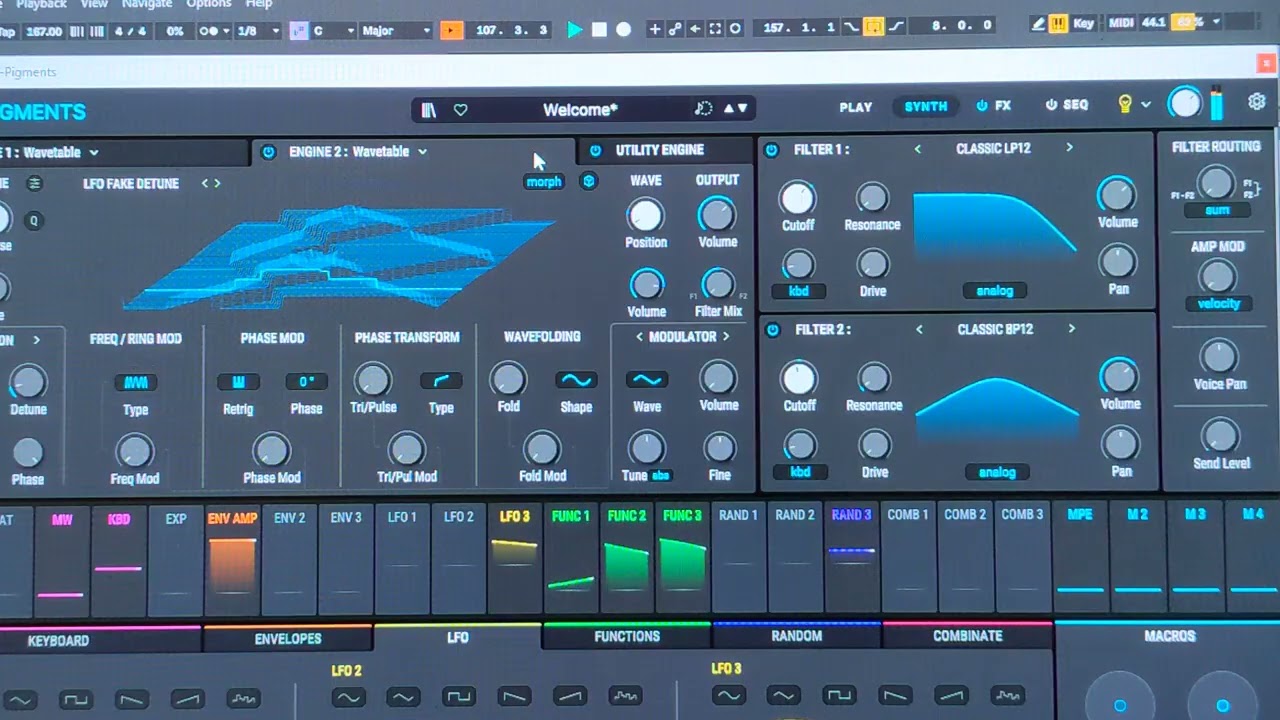Click the next MODULATOR arrow
This screenshot has height=720, width=1280.
(726, 337)
